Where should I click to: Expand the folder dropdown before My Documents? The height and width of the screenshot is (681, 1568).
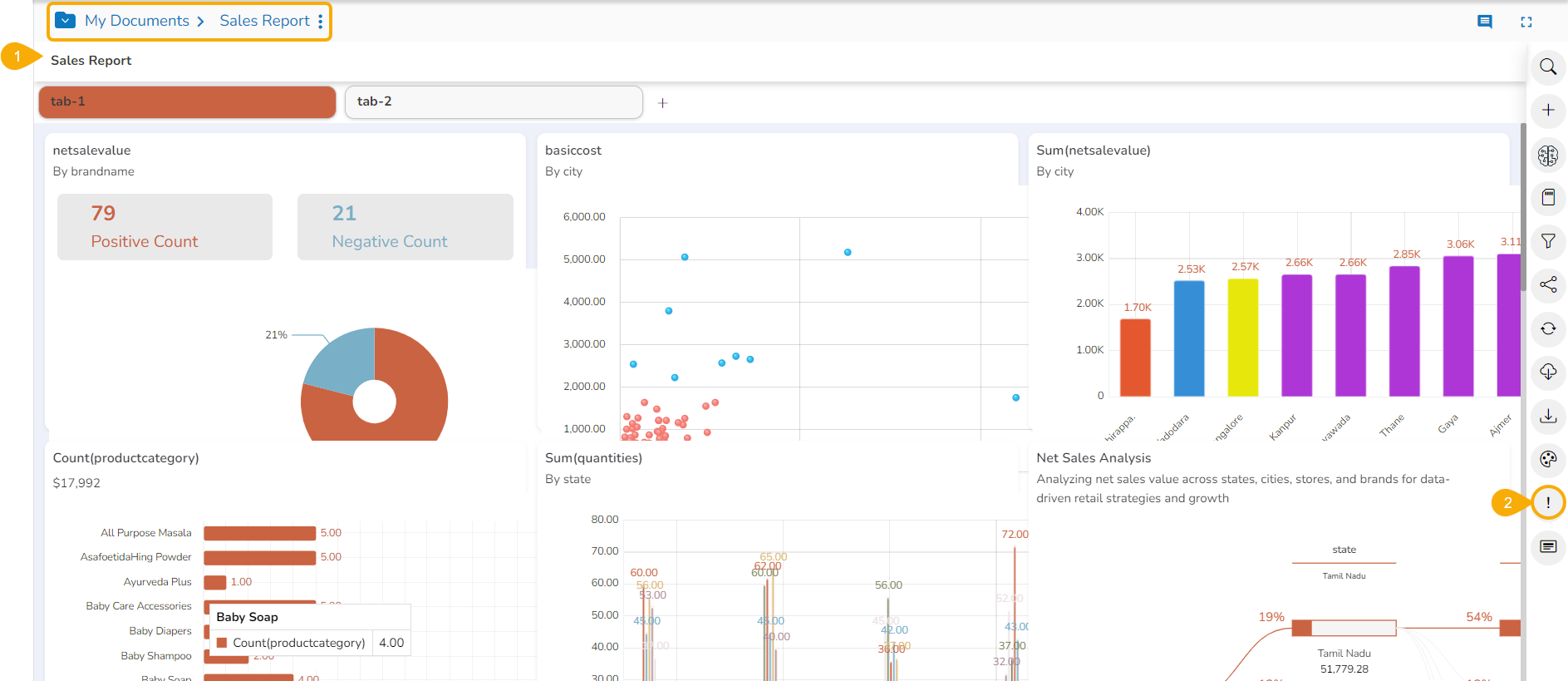click(x=66, y=21)
